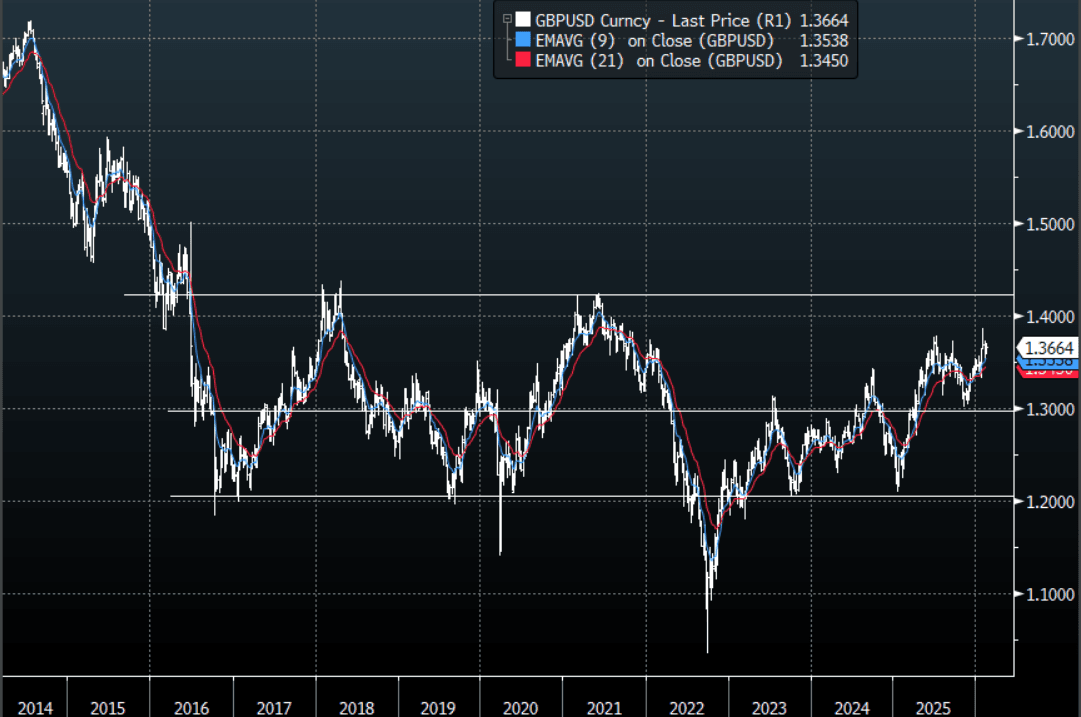The height and width of the screenshot is (717, 1081).
Task: Click the 1.6000 y-axis label
Action: 1050,132
